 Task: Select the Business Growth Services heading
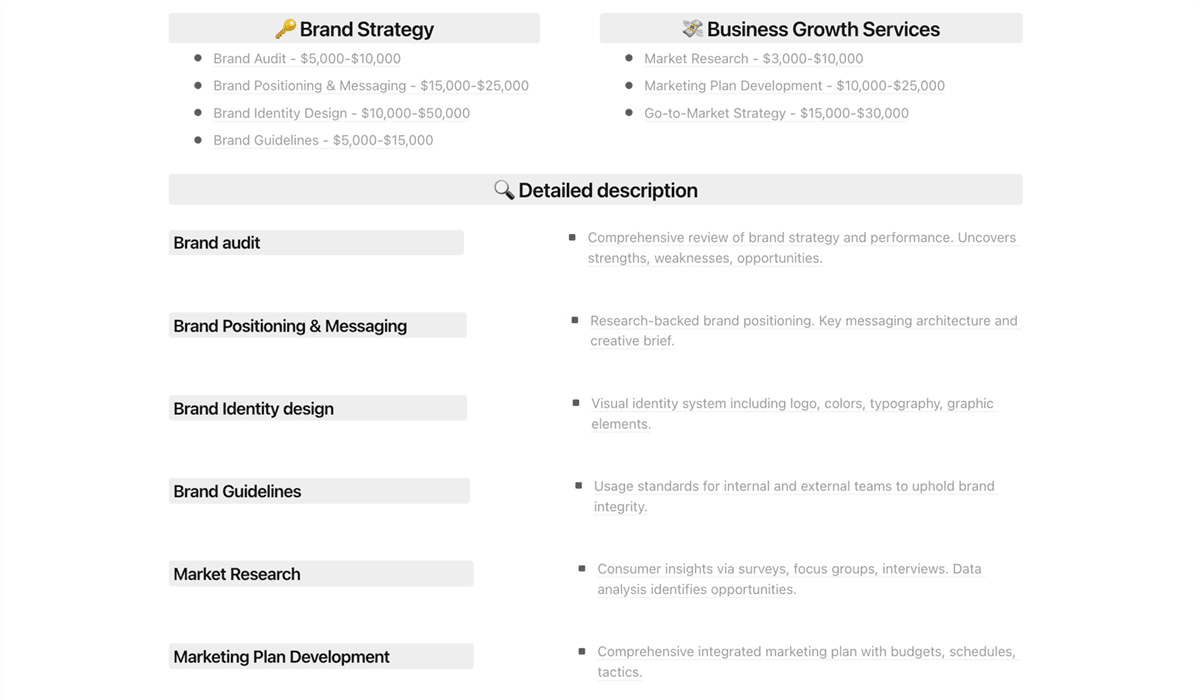click(811, 29)
